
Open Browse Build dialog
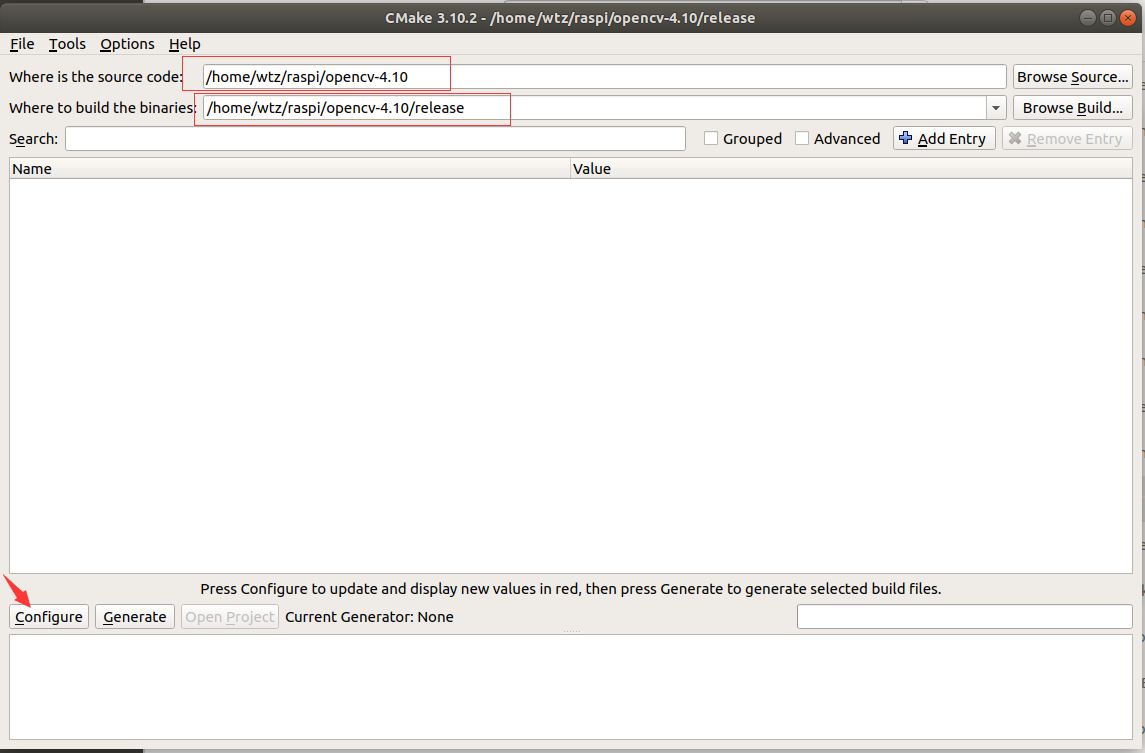(1072, 107)
